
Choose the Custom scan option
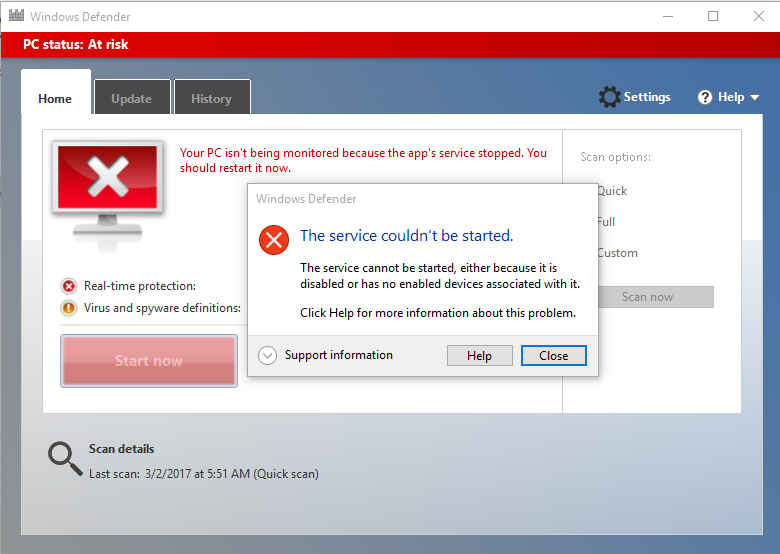point(617,253)
